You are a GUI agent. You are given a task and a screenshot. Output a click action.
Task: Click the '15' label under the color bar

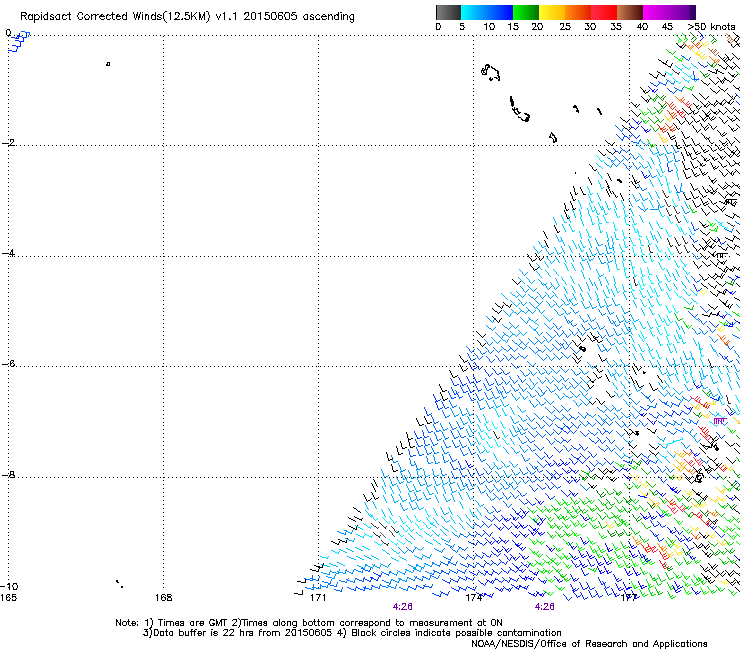pyautogui.click(x=513, y=27)
